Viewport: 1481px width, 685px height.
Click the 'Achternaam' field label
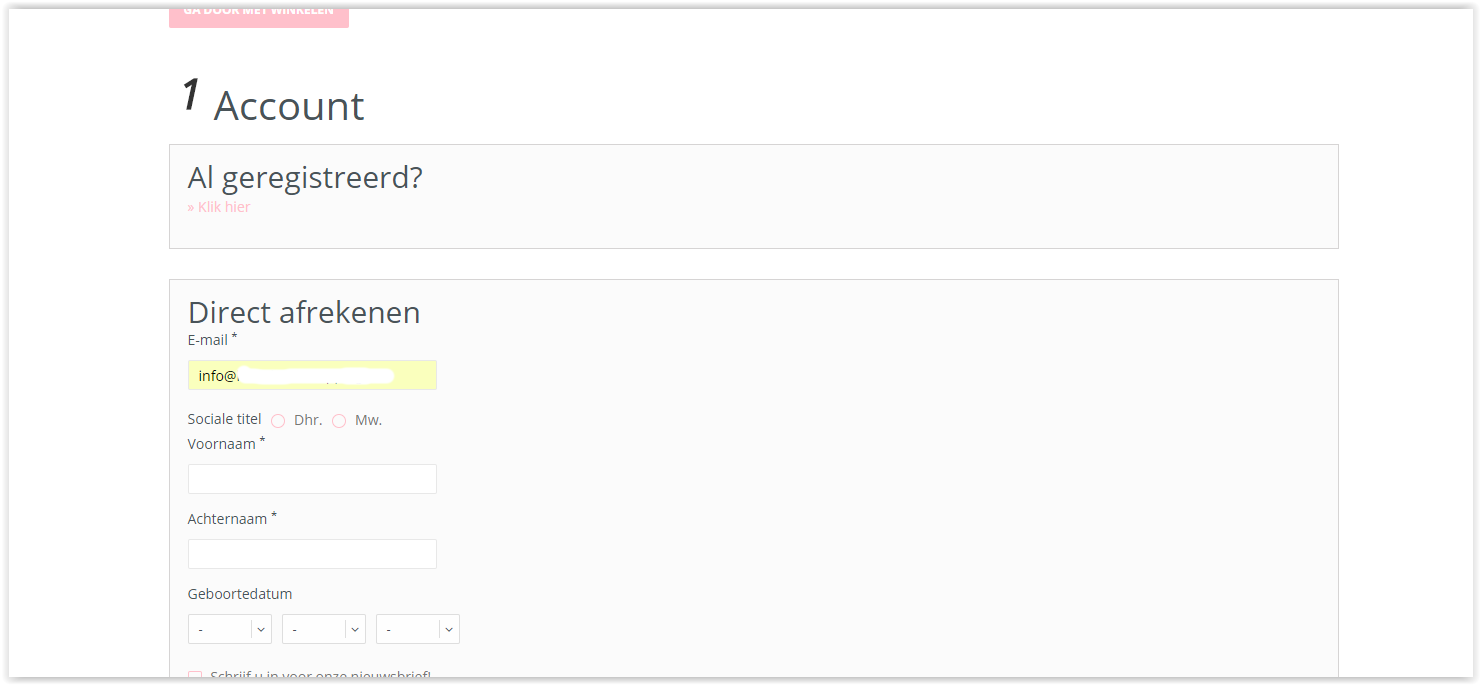coord(227,519)
